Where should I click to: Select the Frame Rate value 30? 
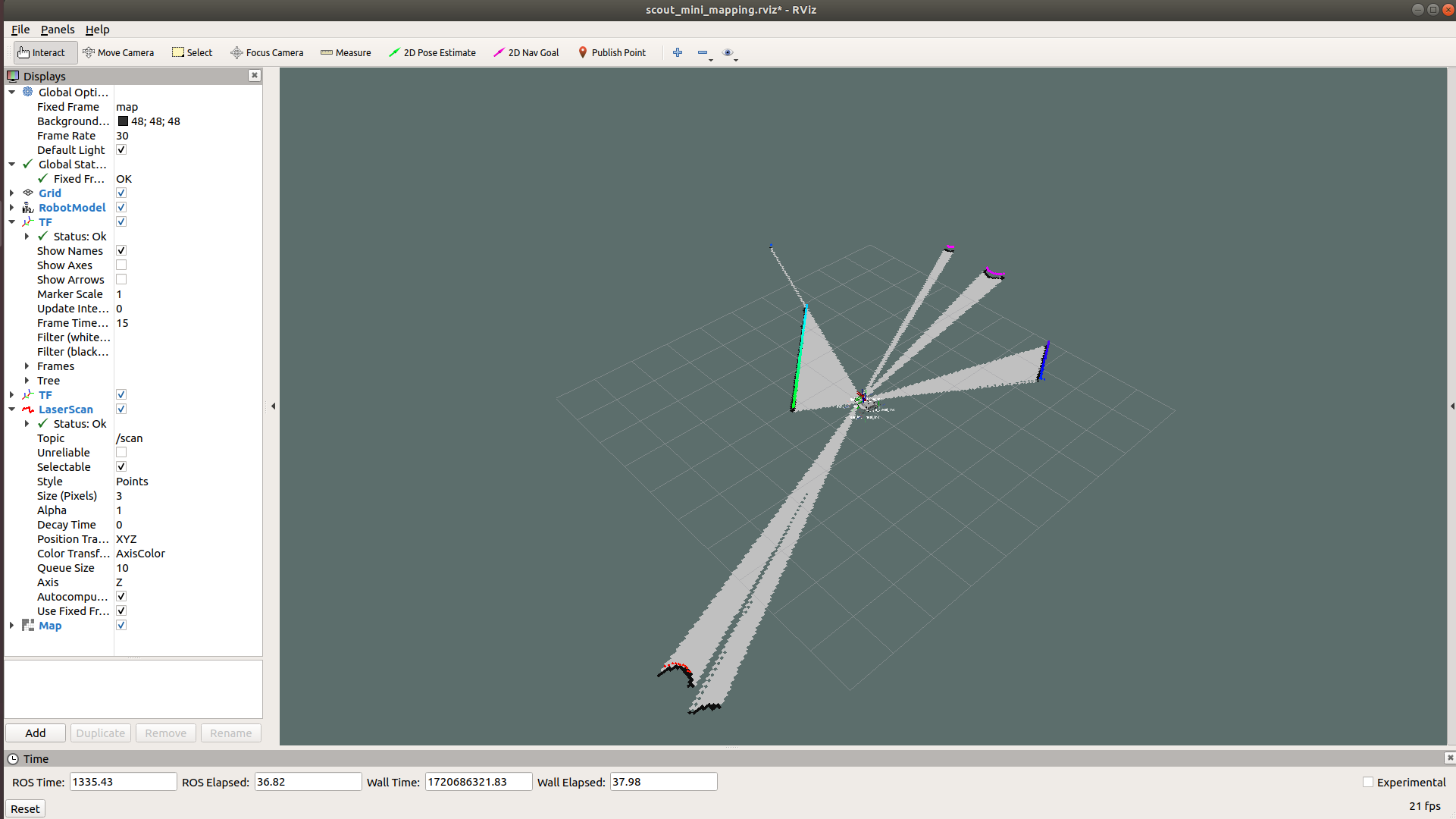click(x=123, y=135)
